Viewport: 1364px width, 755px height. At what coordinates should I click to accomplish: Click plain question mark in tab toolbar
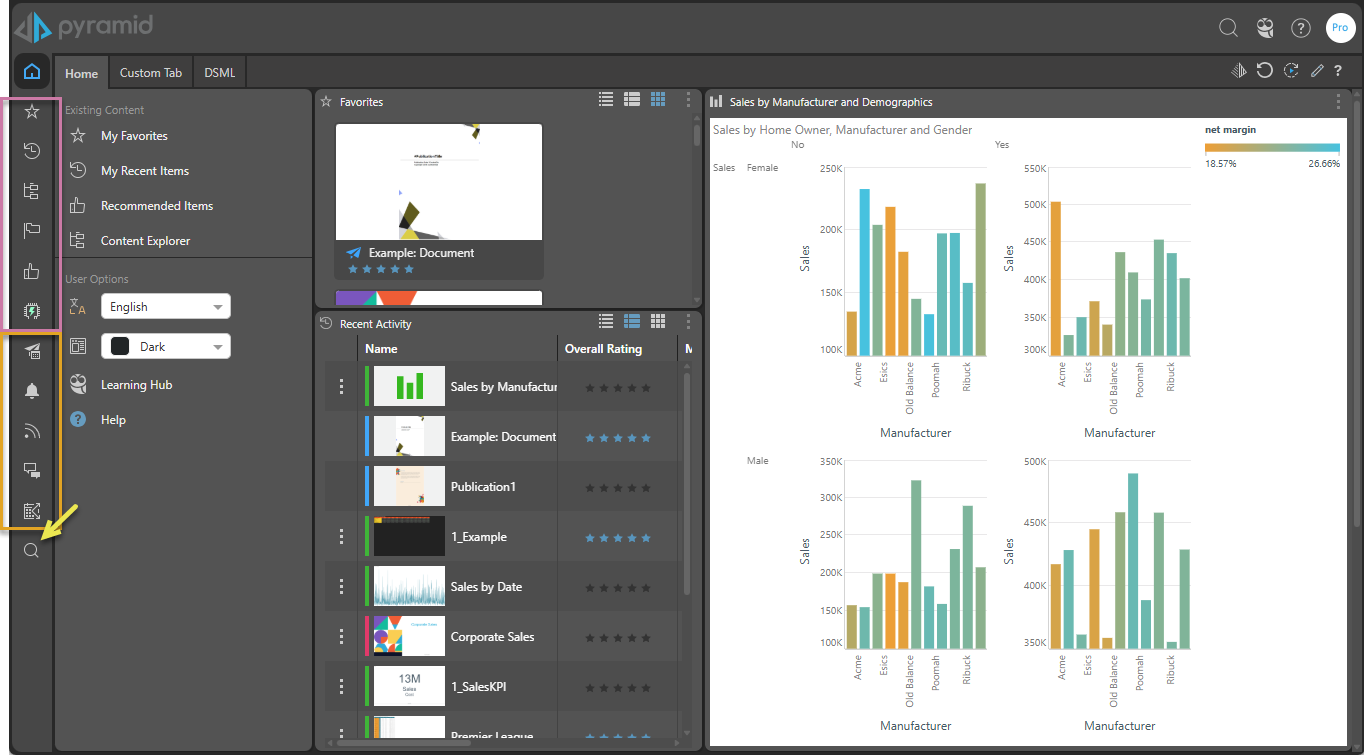(1338, 70)
